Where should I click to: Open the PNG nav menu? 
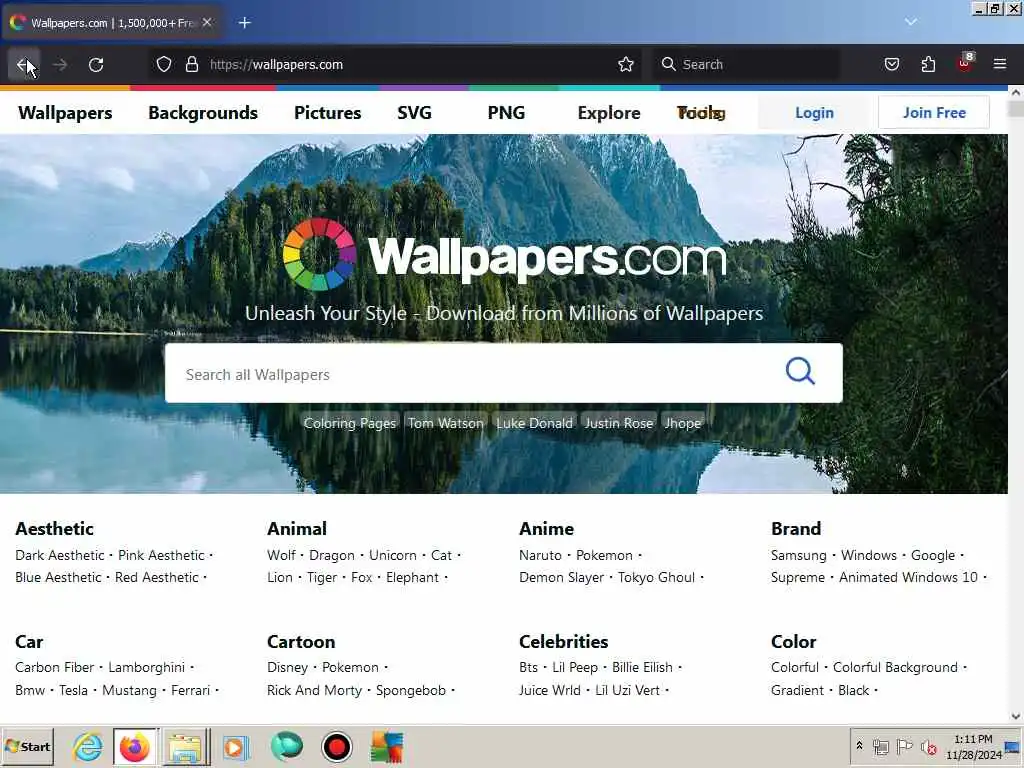tap(506, 113)
